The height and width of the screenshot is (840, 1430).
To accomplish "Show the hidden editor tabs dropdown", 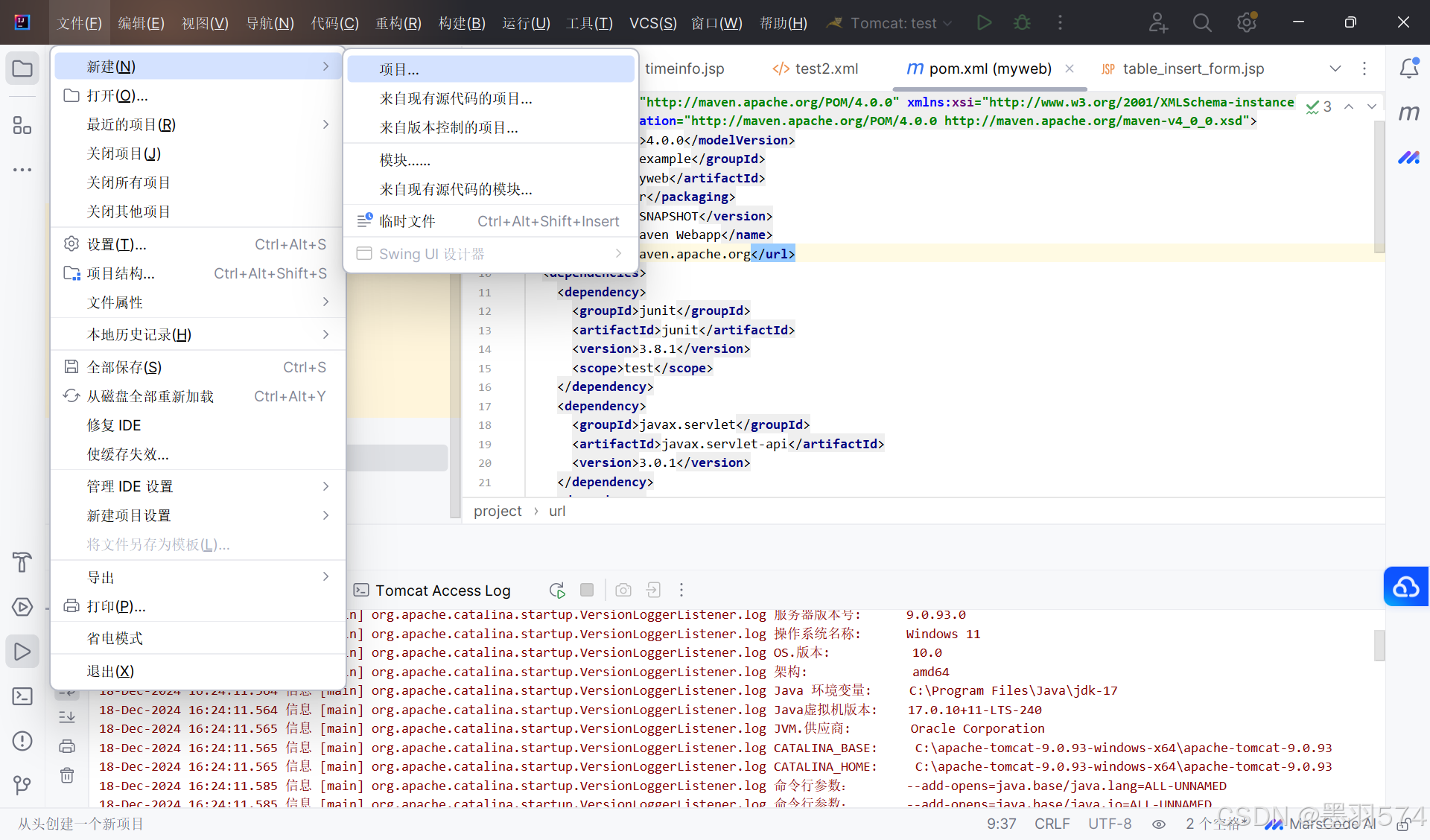I will pyautogui.click(x=1335, y=69).
